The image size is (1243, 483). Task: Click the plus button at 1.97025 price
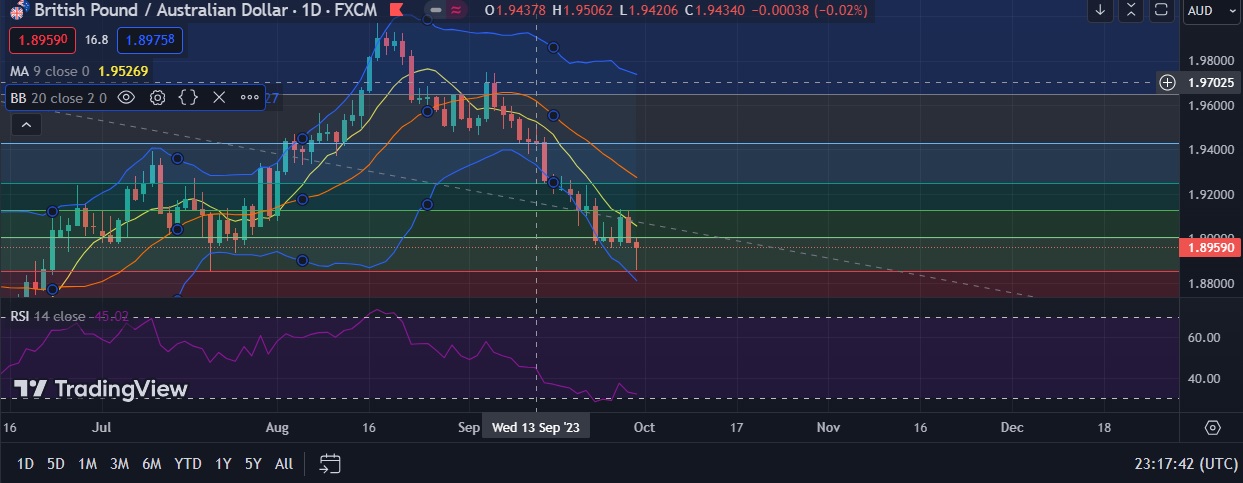click(1167, 82)
